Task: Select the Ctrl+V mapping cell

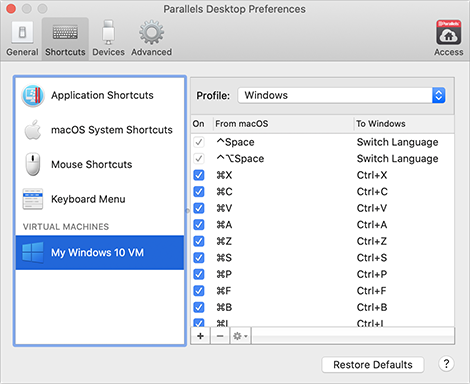Action: pyautogui.click(x=372, y=208)
